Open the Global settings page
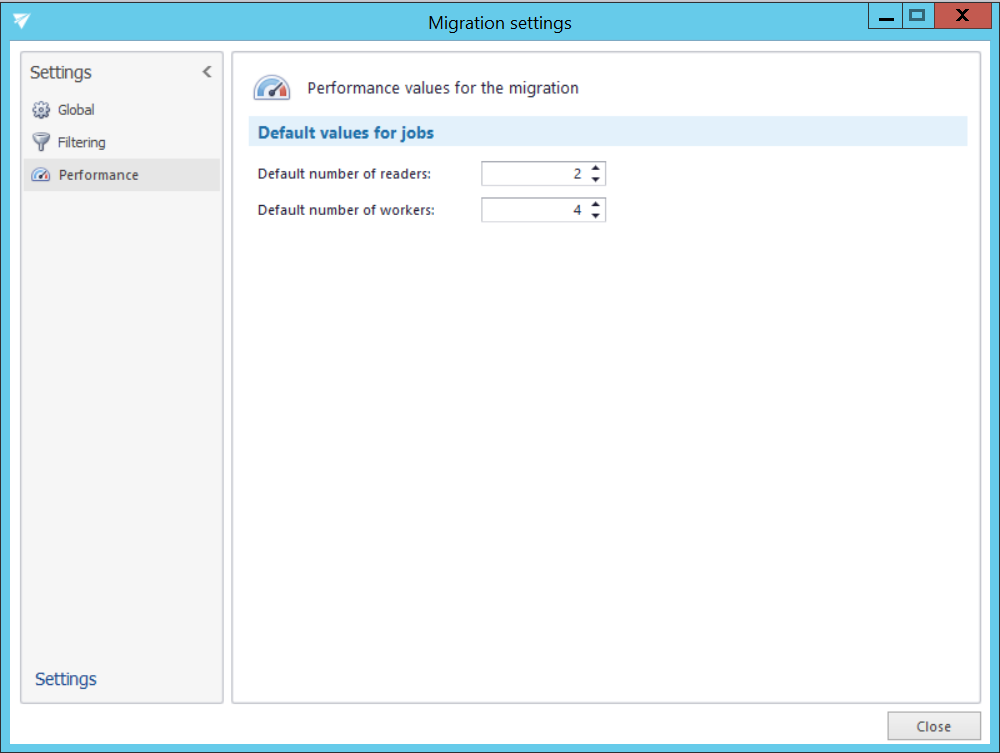Viewport: 1000px width, 753px height. pyautogui.click(x=76, y=110)
